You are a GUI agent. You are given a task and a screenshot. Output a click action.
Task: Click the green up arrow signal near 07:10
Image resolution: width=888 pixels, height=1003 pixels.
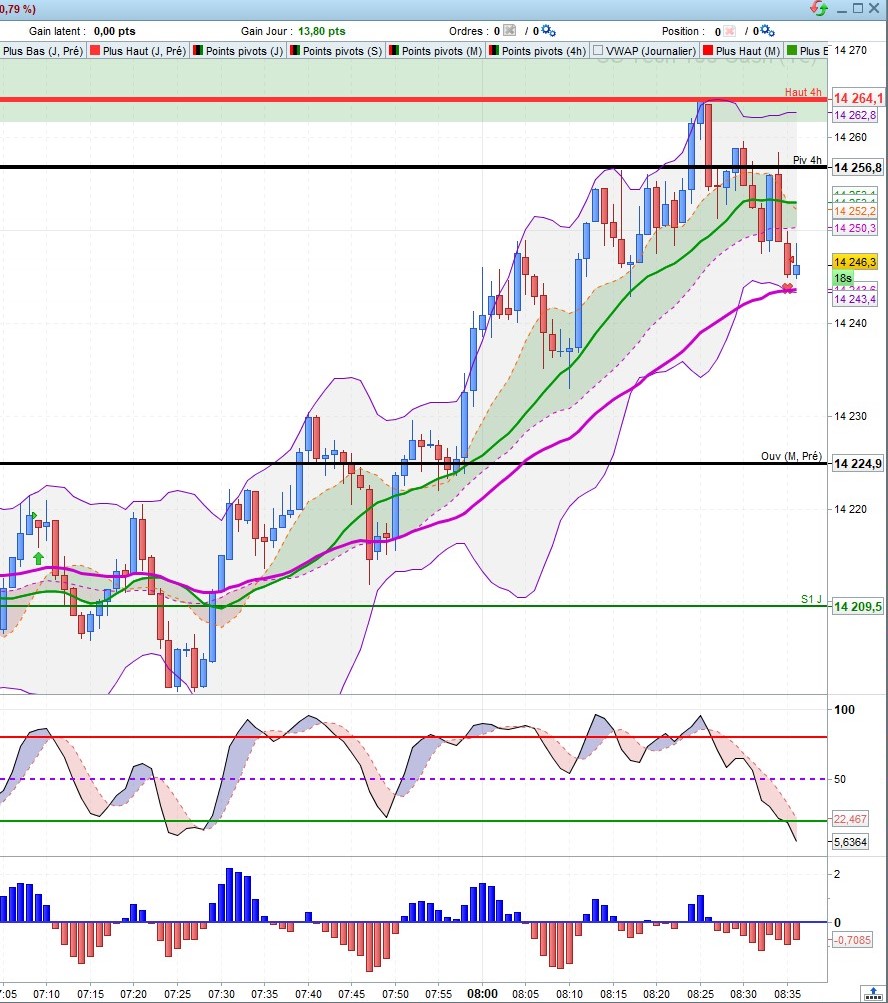pos(38,558)
